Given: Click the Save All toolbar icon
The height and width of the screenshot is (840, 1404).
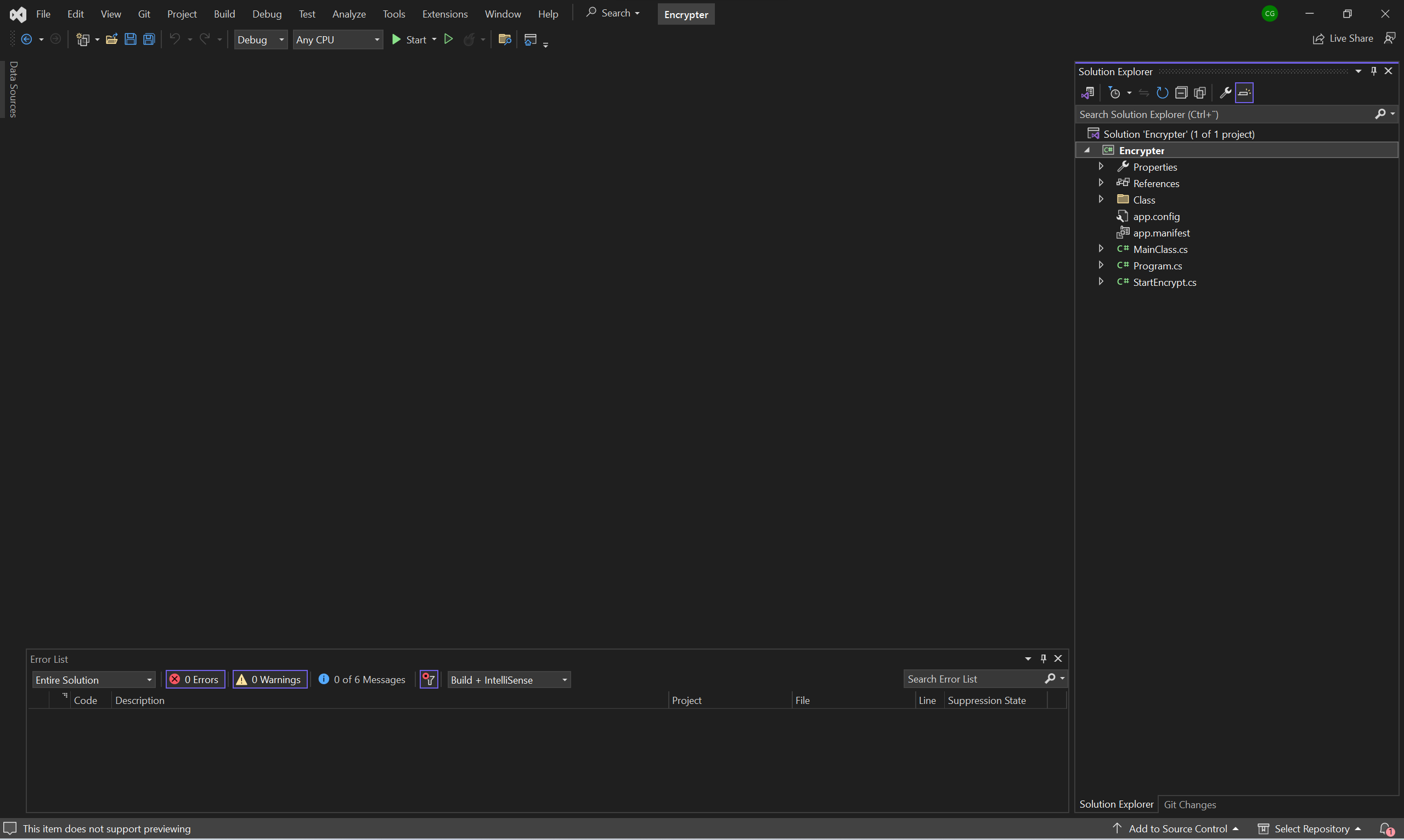Looking at the screenshot, I should click(x=149, y=39).
